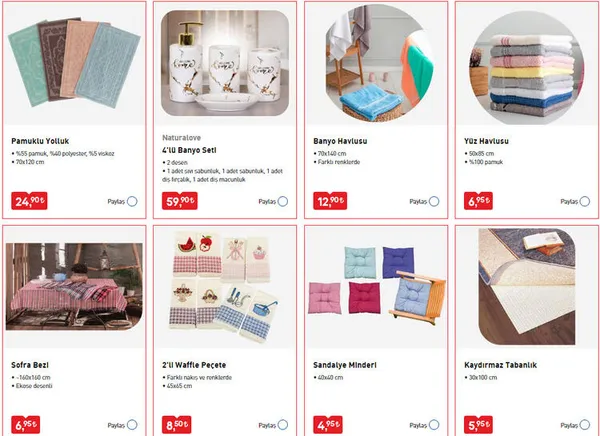The height and width of the screenshot is (436, 600).
Task: Click the 12,90 price badge
Action: pyautogui.click(x=330, y=201)
